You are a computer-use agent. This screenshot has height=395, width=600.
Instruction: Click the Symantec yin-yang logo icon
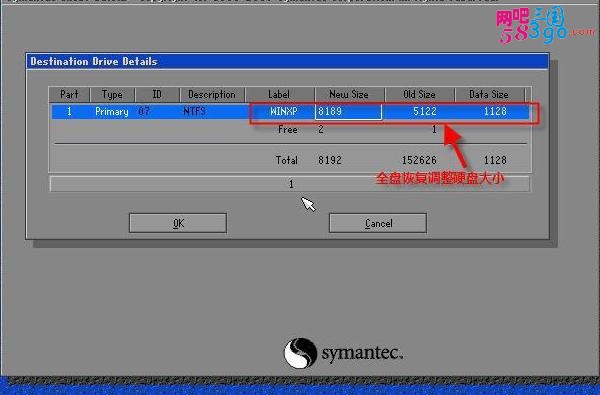300,353
